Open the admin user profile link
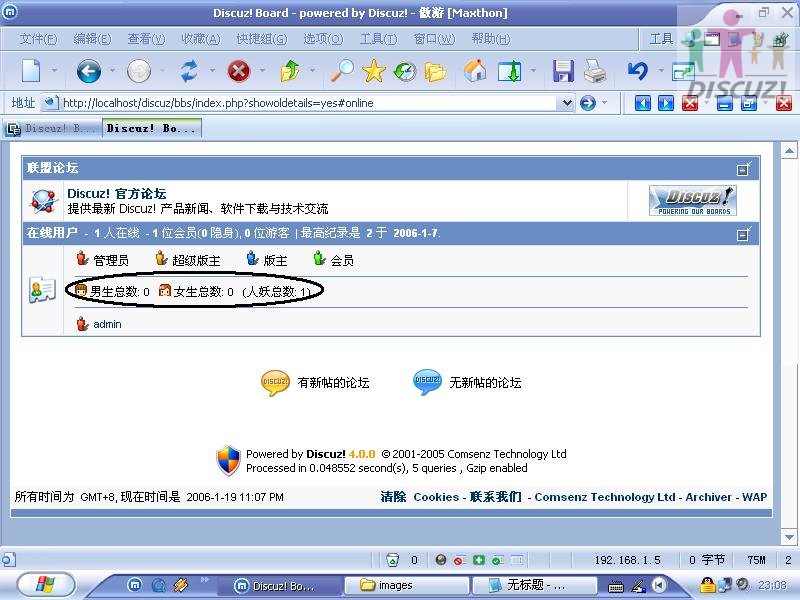 (107, 324)
